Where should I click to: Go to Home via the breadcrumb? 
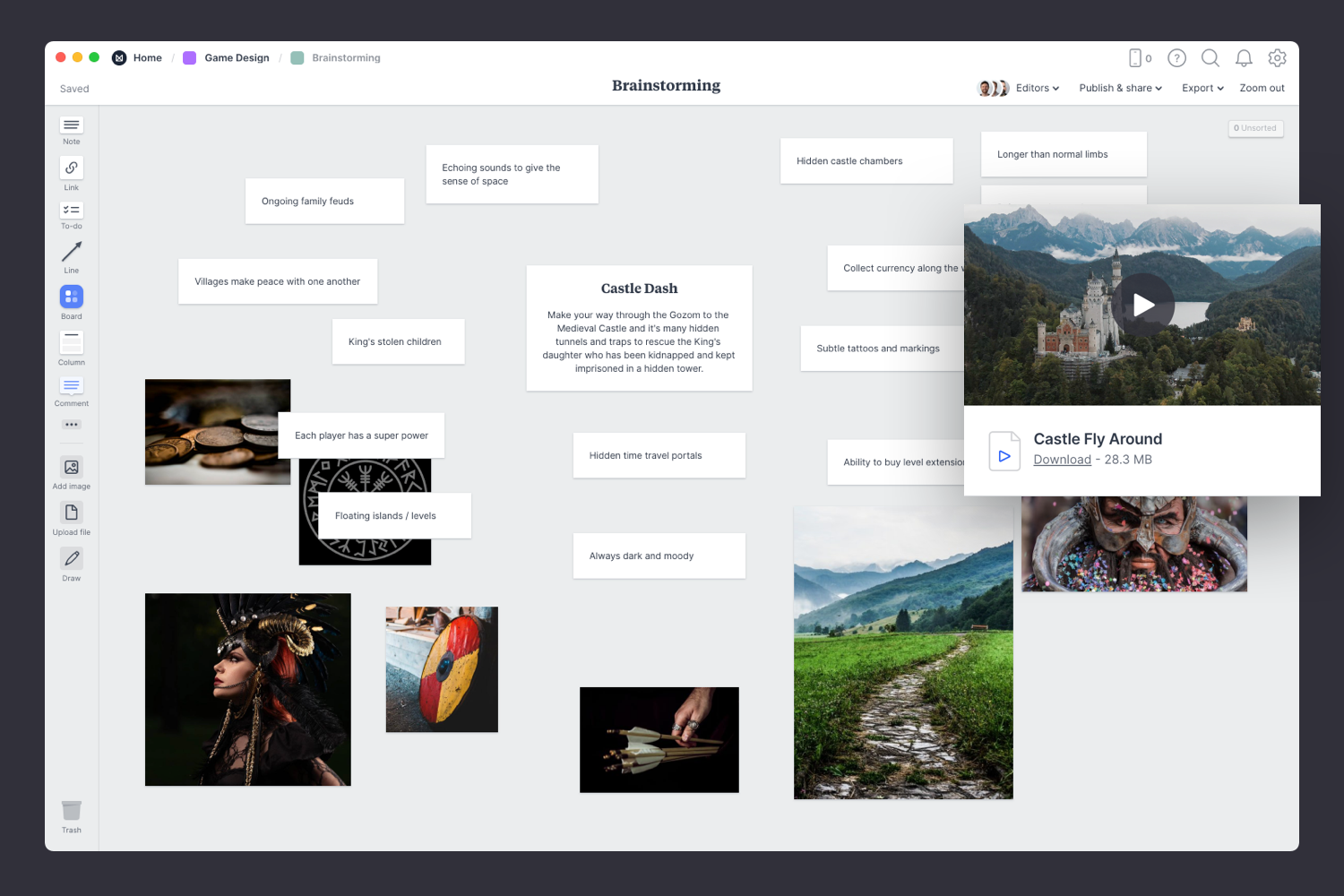(x=147, y=57)
